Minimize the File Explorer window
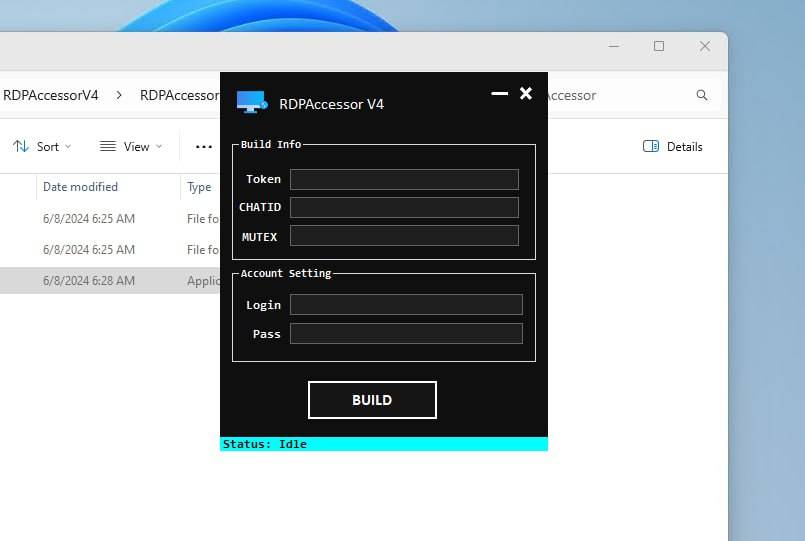This screenshot has height=541, width=805. (x=614, y=46)
